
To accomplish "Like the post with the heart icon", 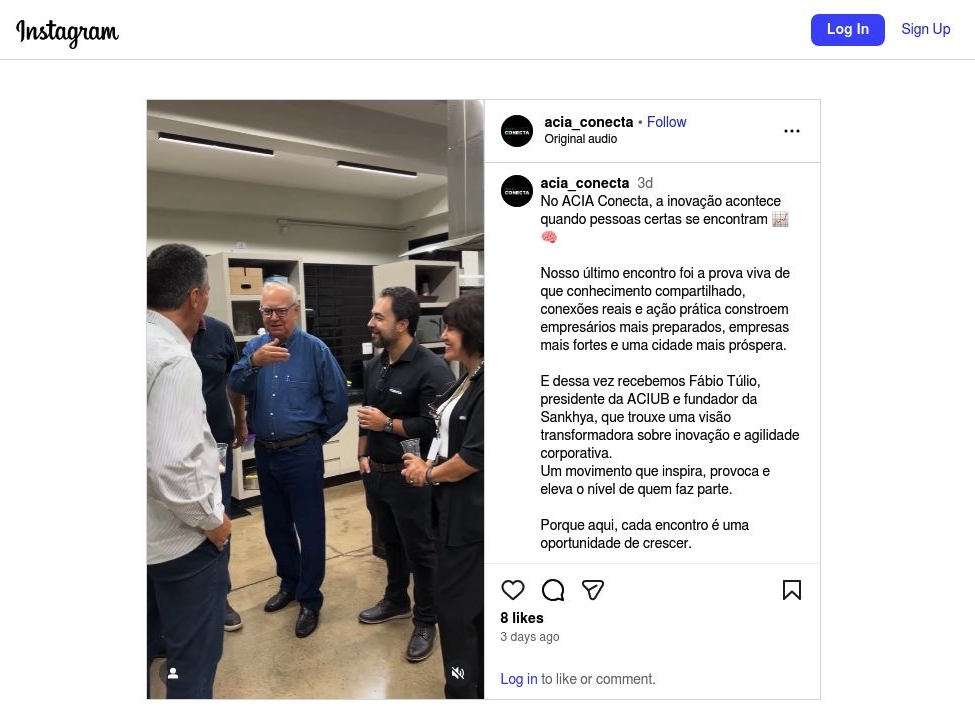I will click(x=512, y=590).
